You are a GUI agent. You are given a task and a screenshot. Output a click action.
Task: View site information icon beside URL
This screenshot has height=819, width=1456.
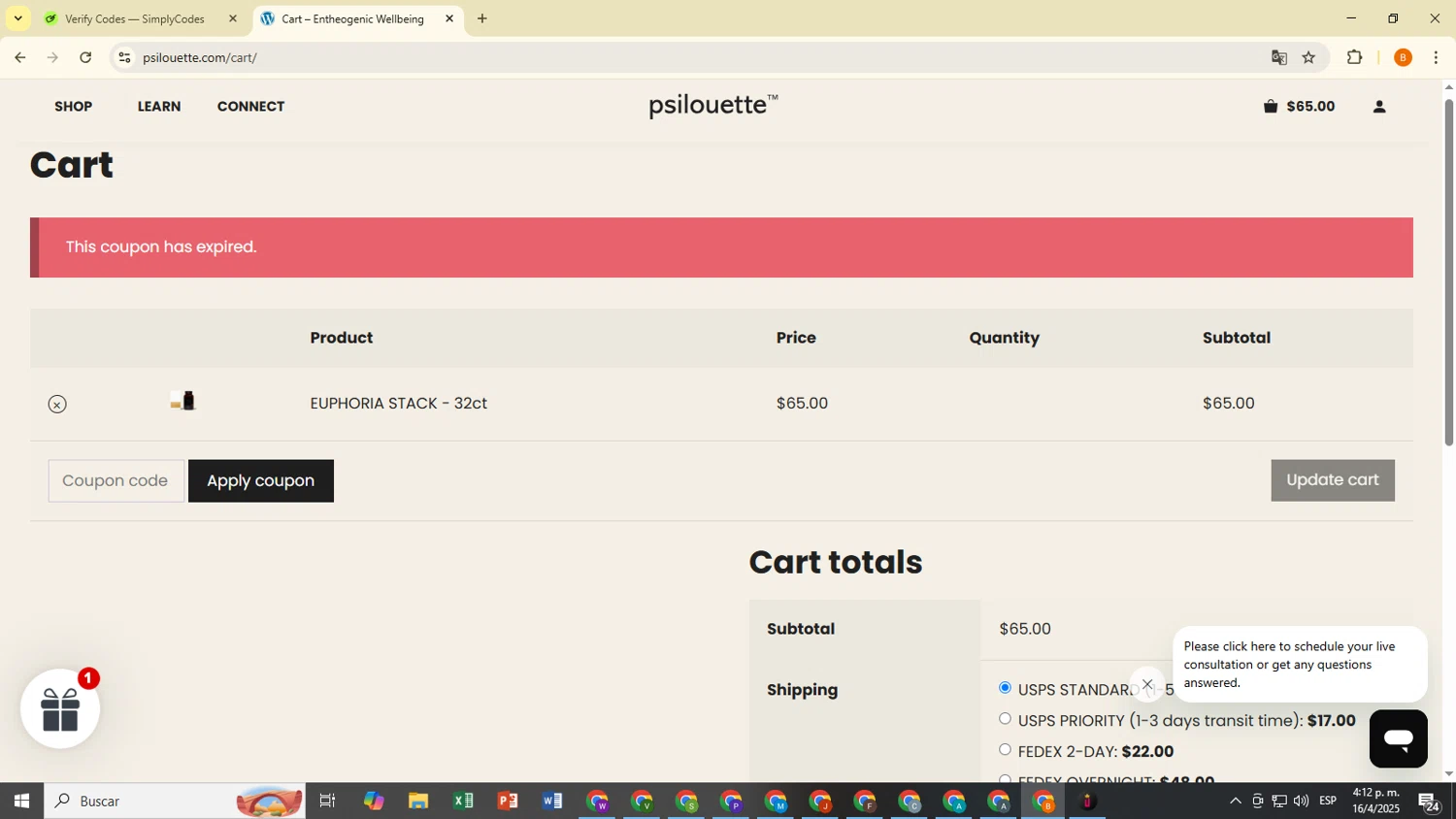(124, 57)
